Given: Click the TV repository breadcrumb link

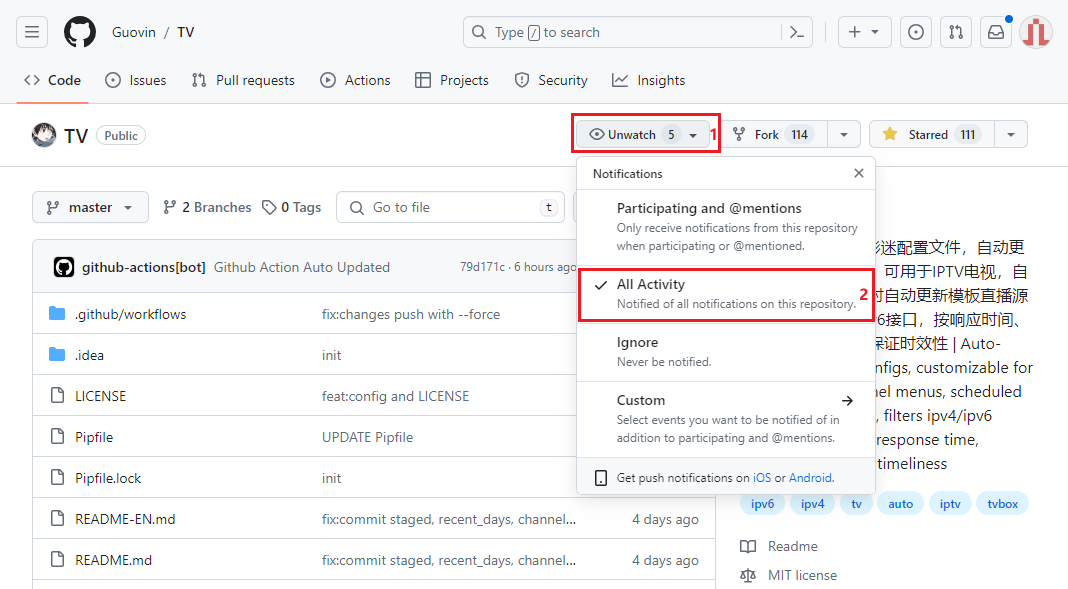Looking at the screenshot, I should click(185, 32).
